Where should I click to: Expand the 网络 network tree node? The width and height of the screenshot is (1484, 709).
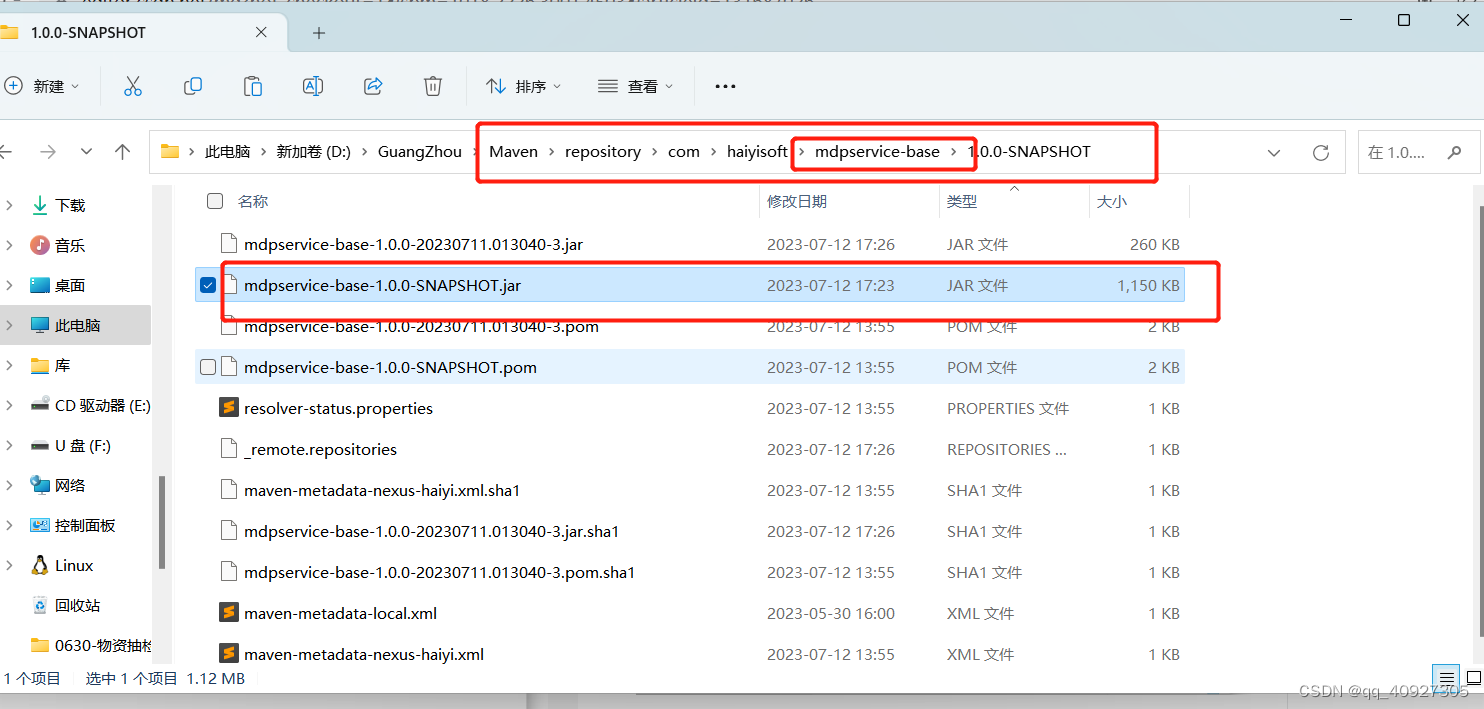pyautogui.click(x=9, y=485)
